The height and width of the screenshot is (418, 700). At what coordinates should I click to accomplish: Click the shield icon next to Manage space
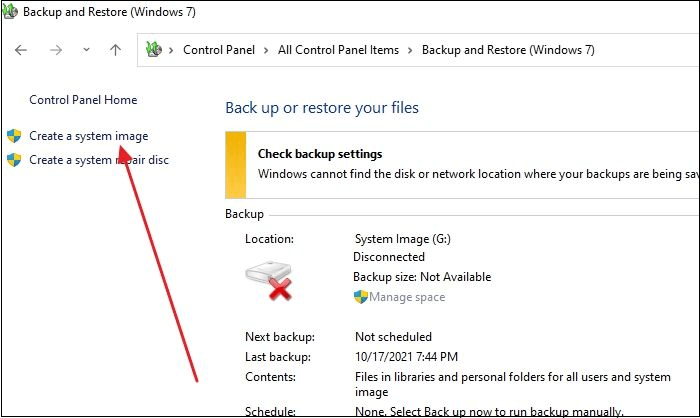(x=361, y=297)
